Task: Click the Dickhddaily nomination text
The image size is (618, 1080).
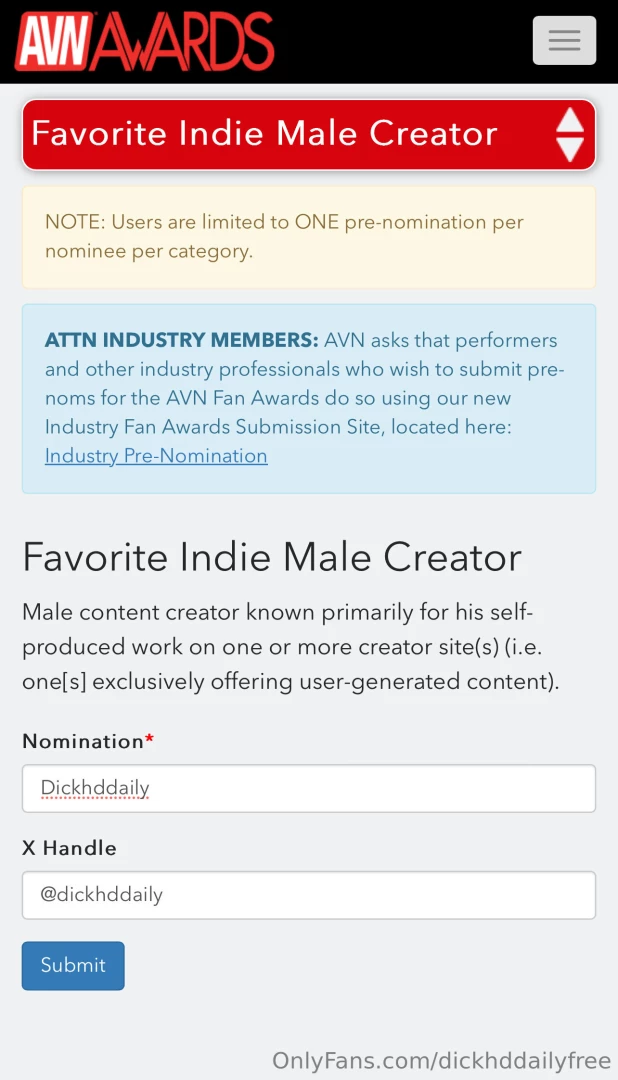Action: pyautogui.click(x=94, y=788)
